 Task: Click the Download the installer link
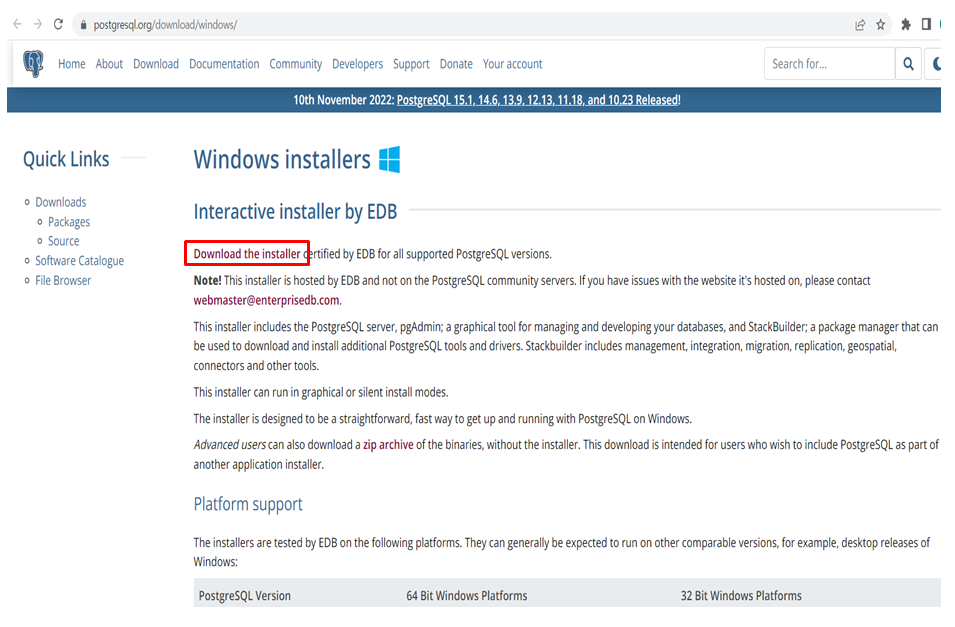pyautogui.click(x=247, y=253)
